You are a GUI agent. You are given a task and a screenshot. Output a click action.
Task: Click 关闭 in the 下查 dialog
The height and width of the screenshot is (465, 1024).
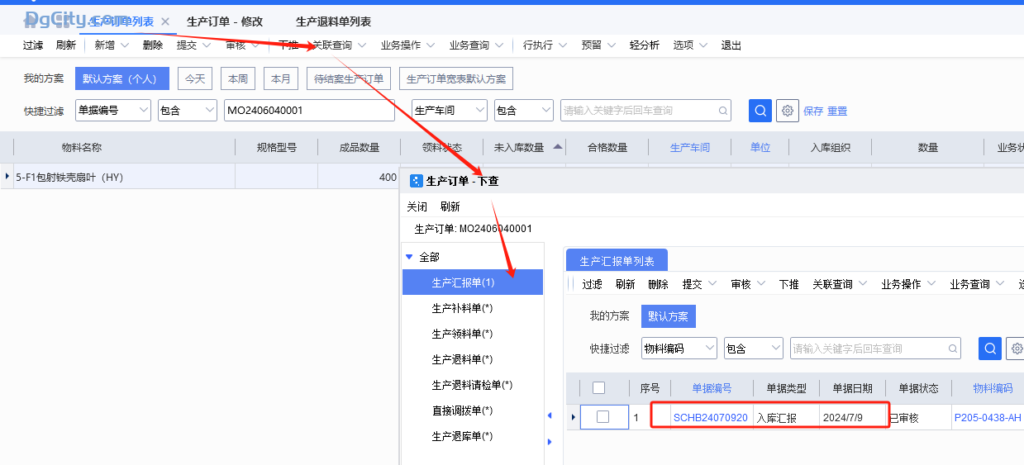(417, 206)
